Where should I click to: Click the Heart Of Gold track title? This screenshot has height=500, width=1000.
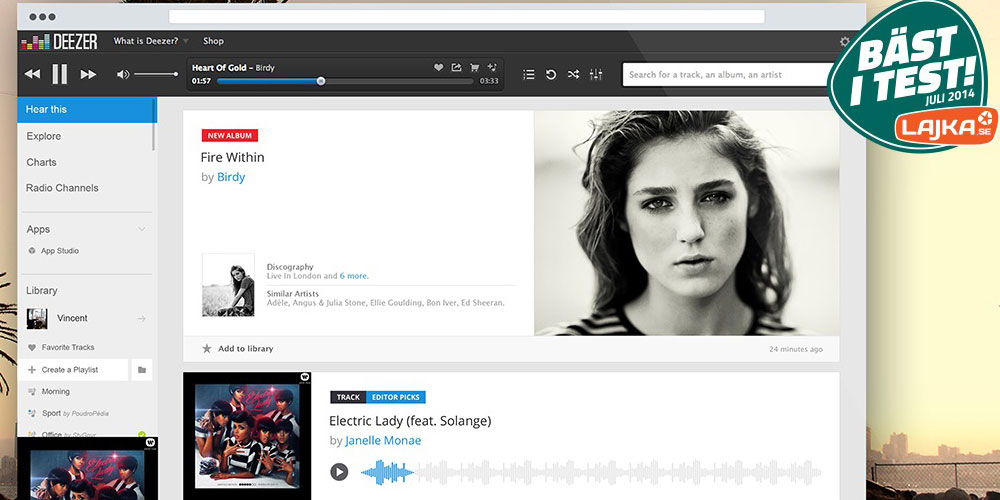click(219, 68)
